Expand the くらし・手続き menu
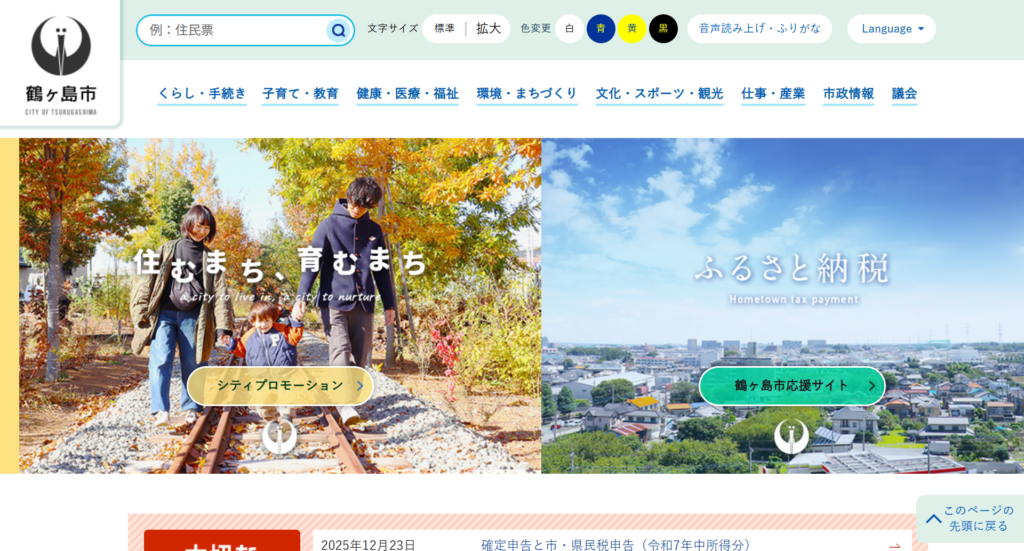This screenshot has height=551, width=1024. 202,94
